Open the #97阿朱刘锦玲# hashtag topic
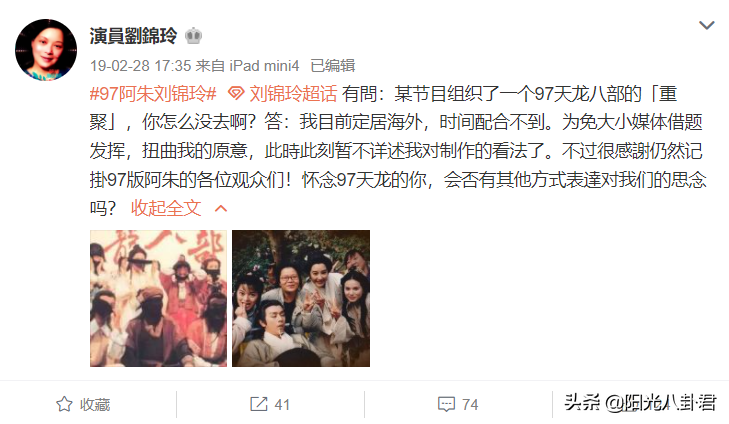The height and width of the screenshot is (424, 729). [153, 94]
